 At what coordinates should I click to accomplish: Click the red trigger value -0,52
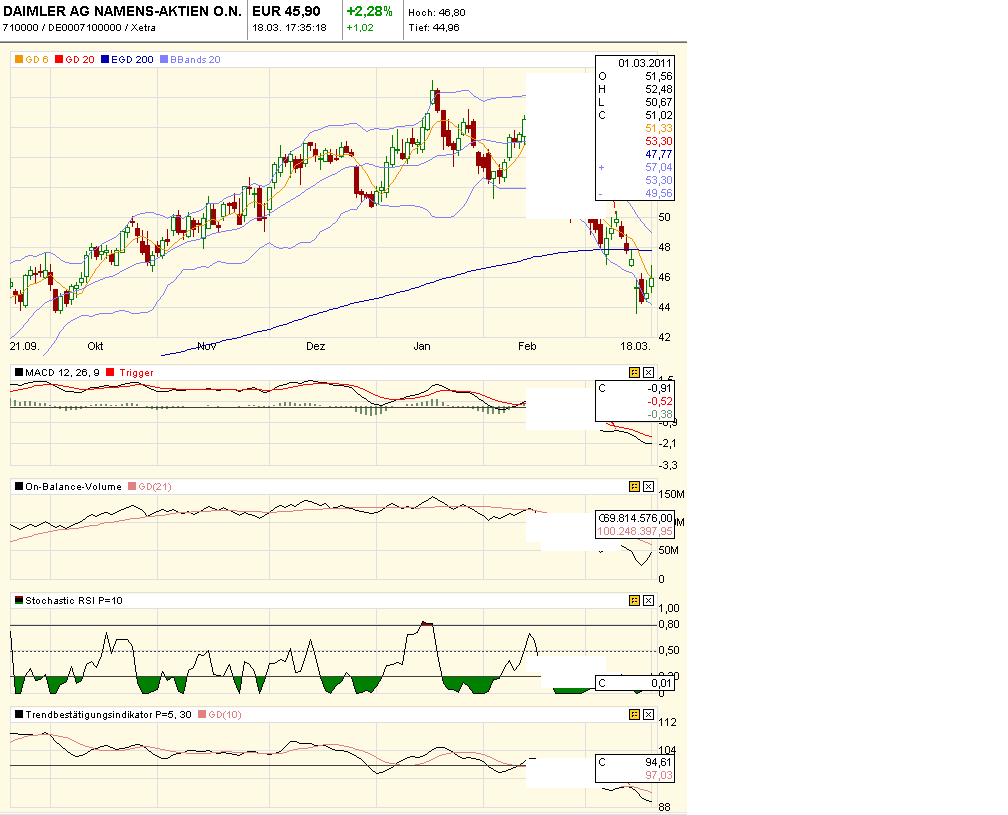point(660,401)
